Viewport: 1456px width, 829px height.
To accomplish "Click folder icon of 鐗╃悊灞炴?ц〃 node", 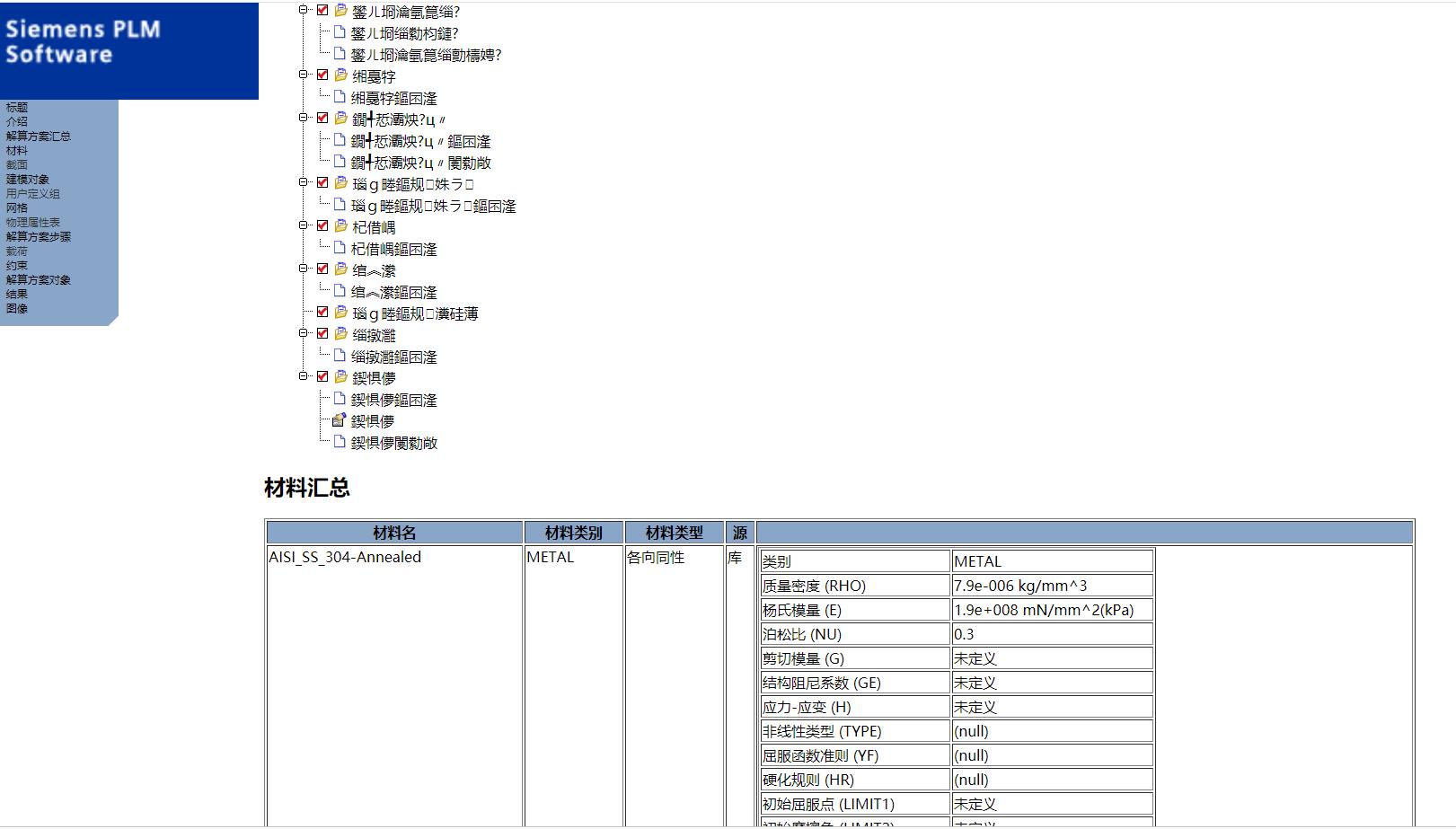I will (x=341, y=119).
